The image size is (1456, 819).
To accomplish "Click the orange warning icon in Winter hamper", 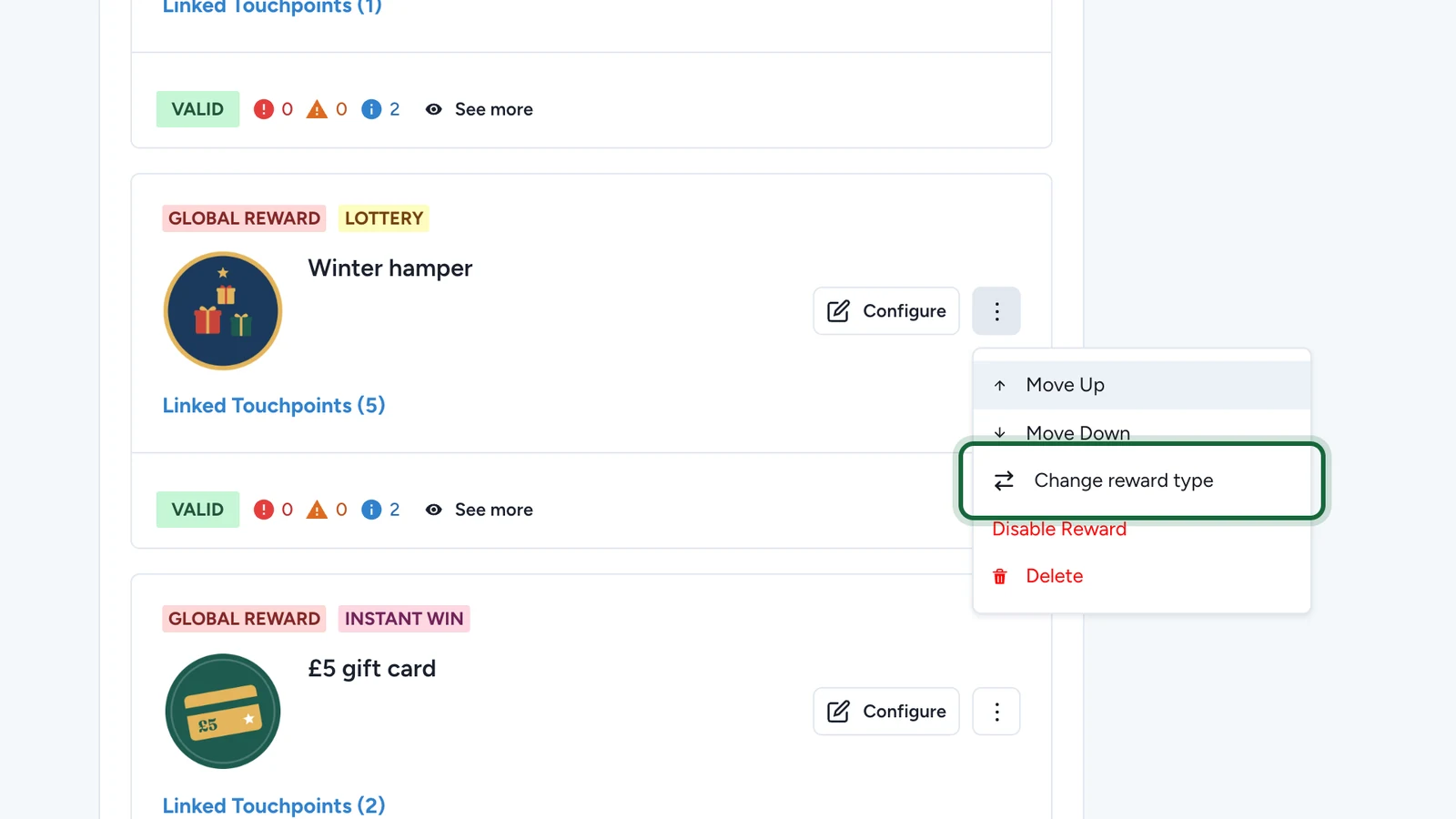I will pyautogui.click(x=317, y=510).
